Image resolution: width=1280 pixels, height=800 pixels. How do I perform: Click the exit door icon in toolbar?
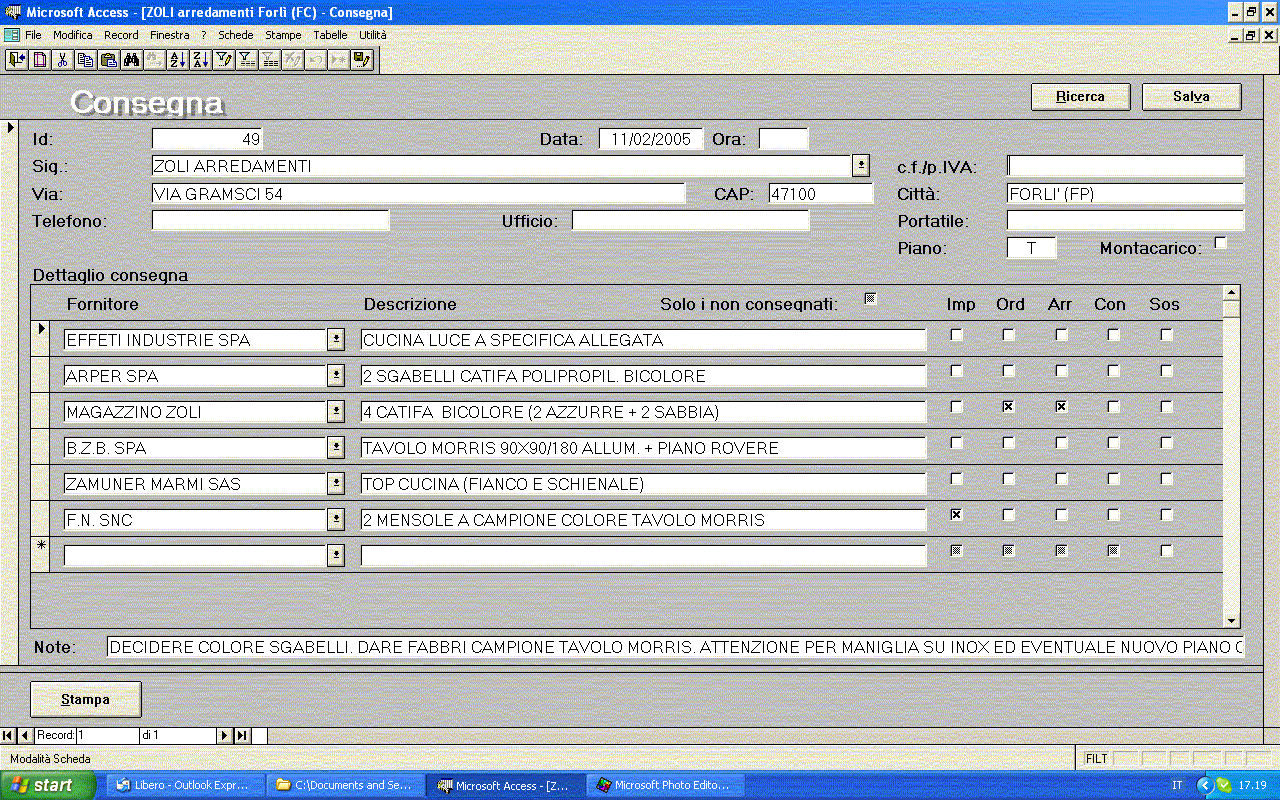[17, 60]
